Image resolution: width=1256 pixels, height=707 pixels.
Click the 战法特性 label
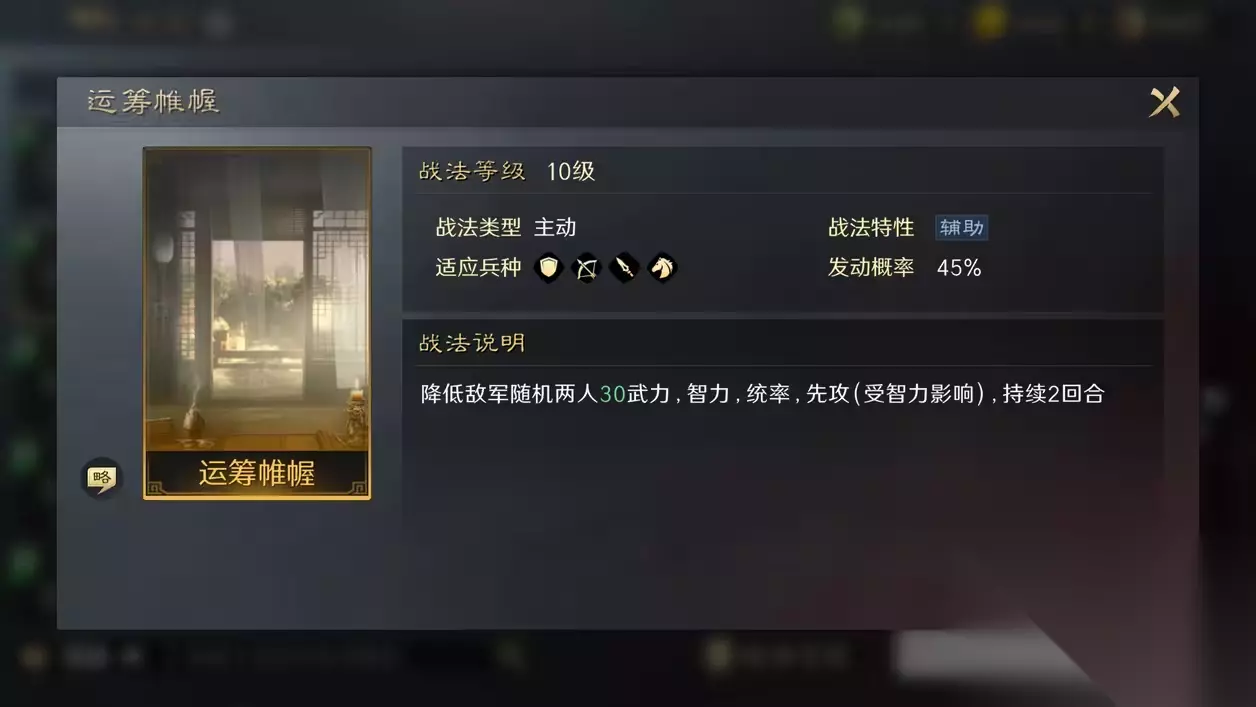click(x=871, y=228)
